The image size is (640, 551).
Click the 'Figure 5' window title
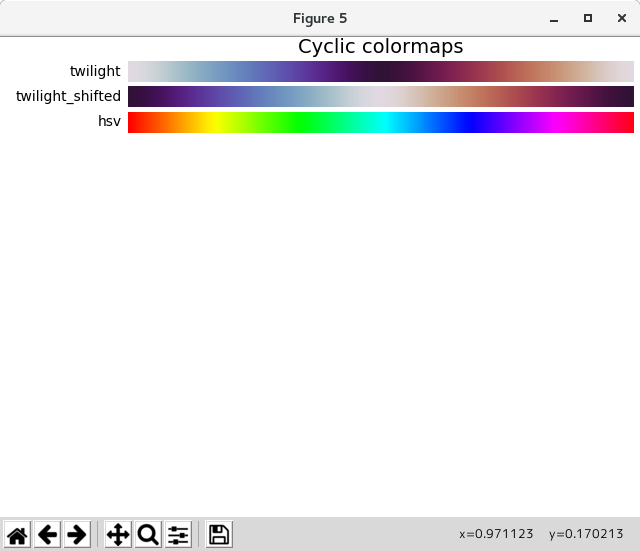(320, 18)
